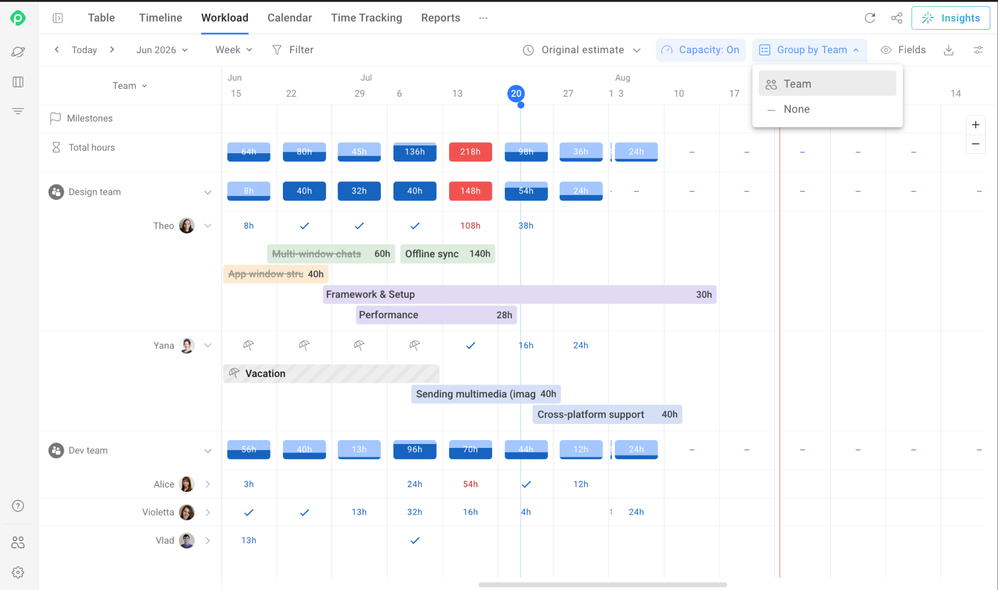Open the Original estimate dropdown

pos(582,50)
